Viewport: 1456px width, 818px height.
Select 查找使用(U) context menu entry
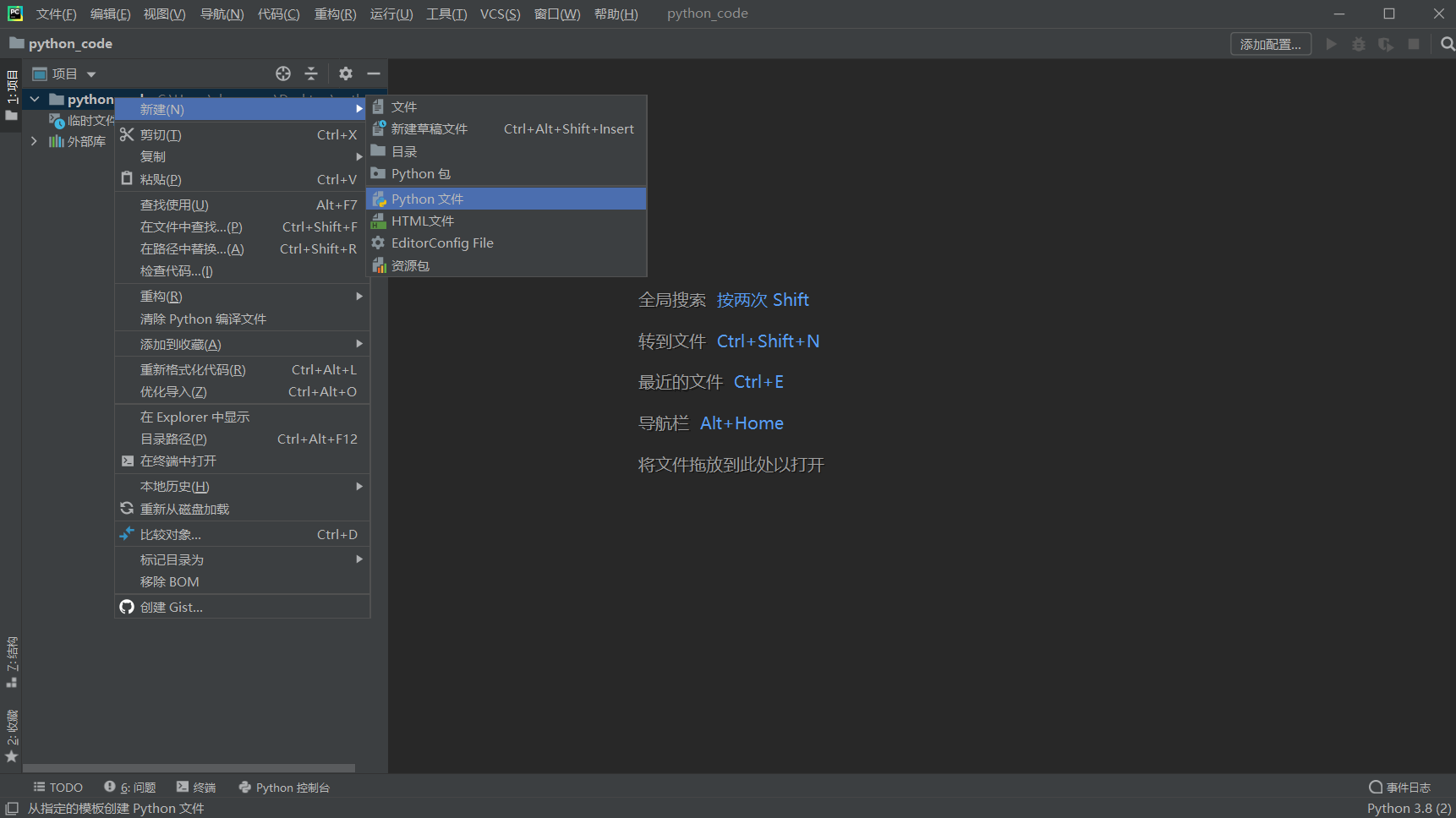(x=242, y=204)
